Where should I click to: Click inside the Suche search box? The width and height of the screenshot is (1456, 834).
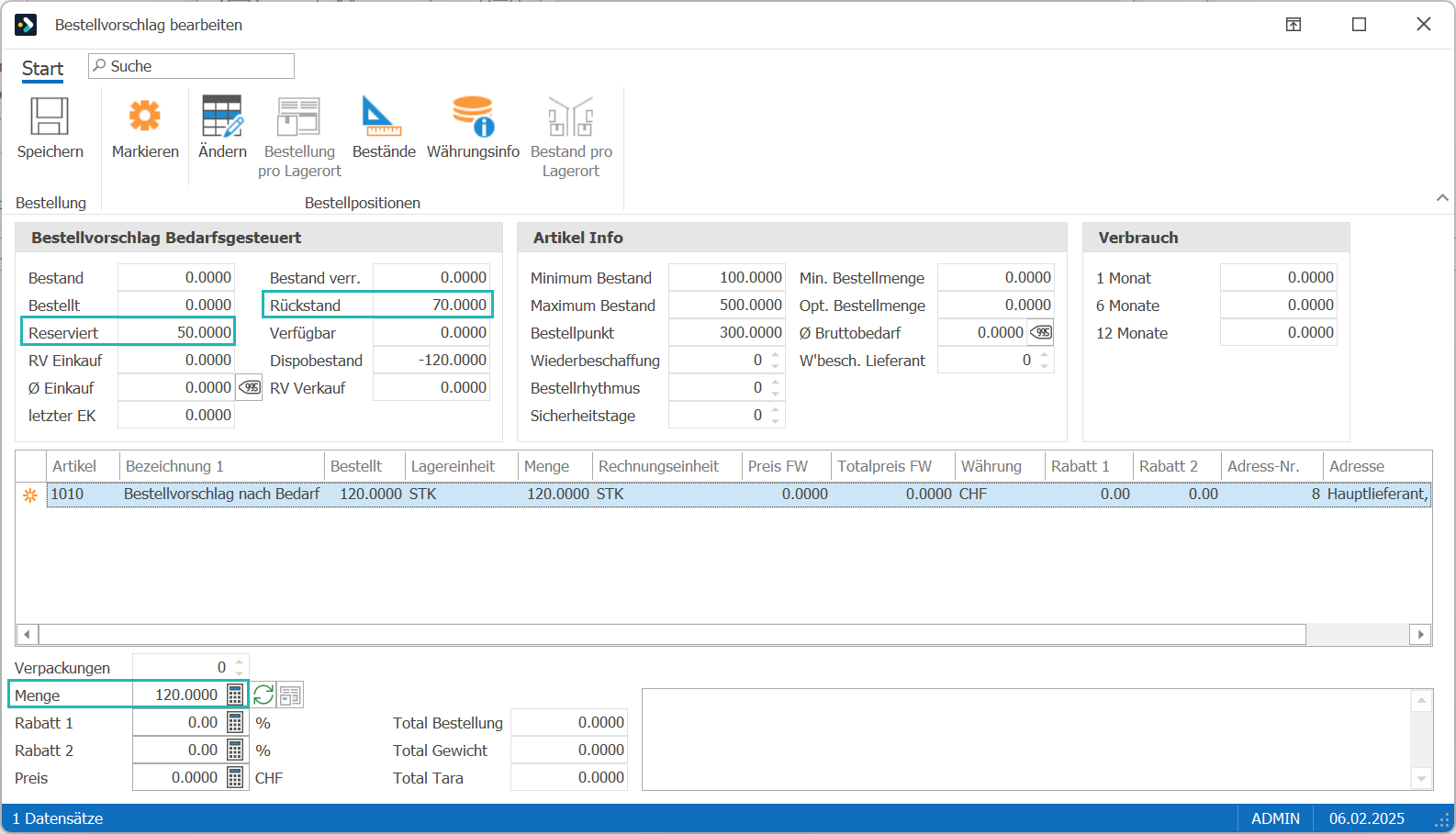tap(191, 66)
